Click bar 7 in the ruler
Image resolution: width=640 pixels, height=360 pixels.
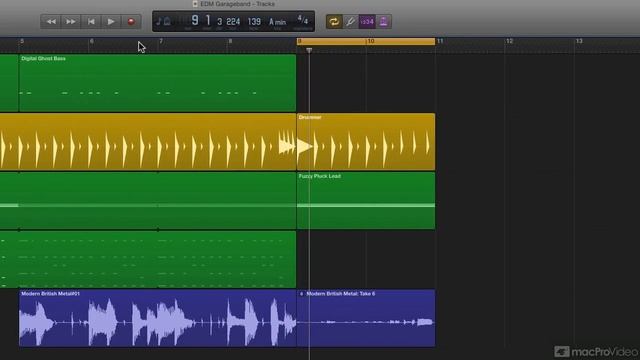[x=161, y=41]
